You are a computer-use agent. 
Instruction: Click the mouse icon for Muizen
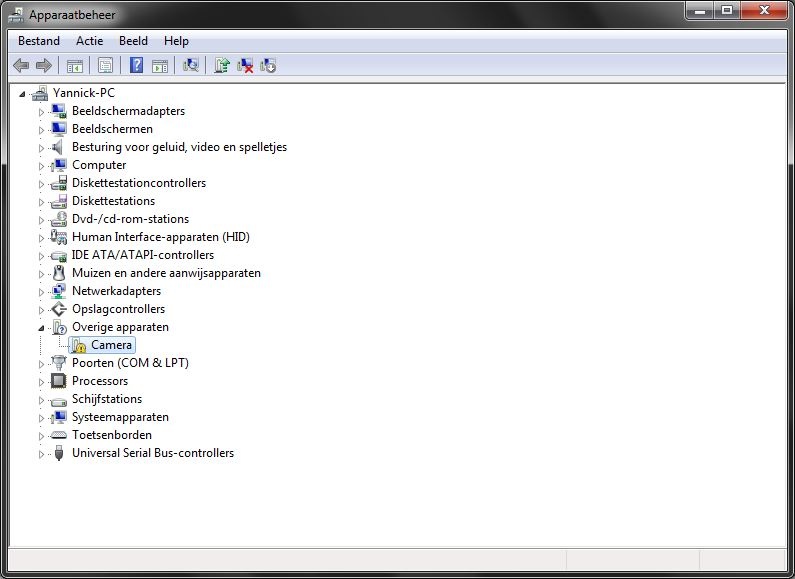coord(59,273)
